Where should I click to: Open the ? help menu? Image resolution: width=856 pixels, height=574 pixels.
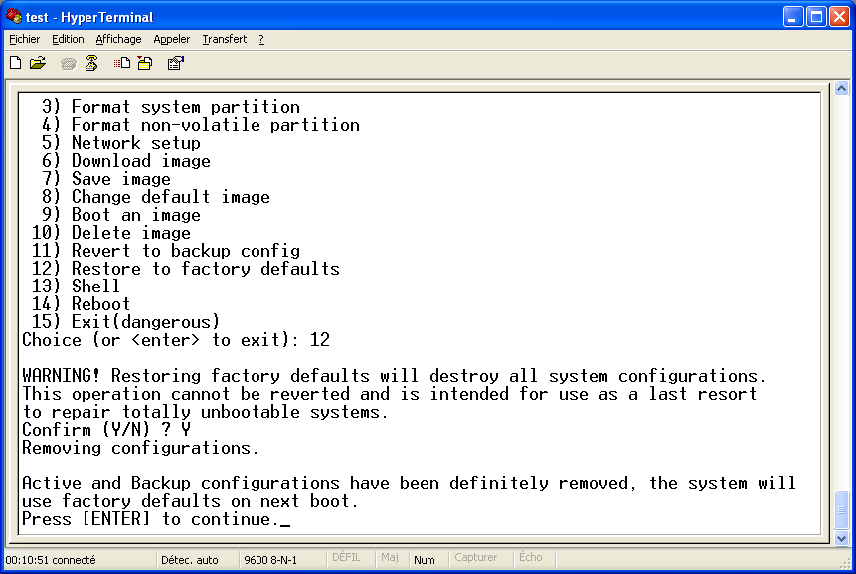(261, 39)
